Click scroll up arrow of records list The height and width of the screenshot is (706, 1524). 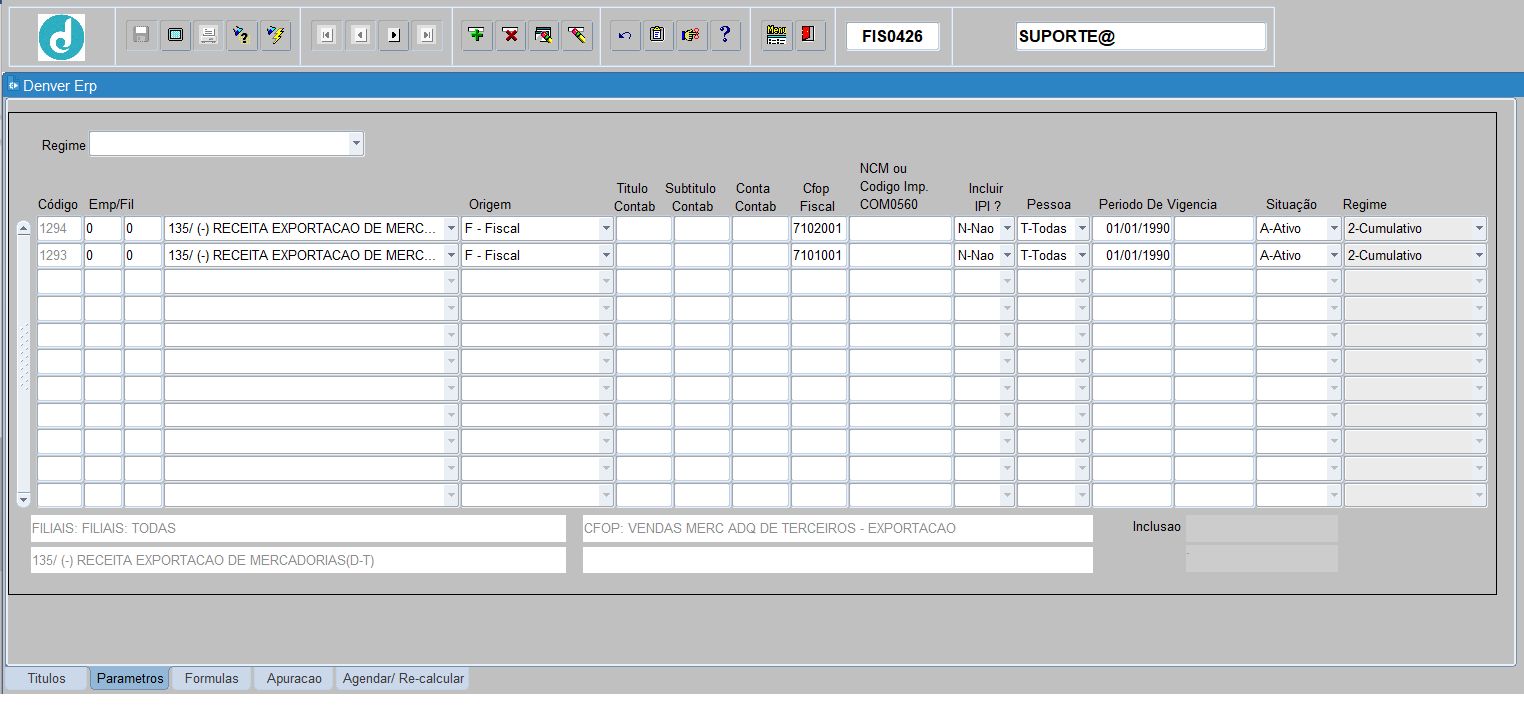pos(24,228)
